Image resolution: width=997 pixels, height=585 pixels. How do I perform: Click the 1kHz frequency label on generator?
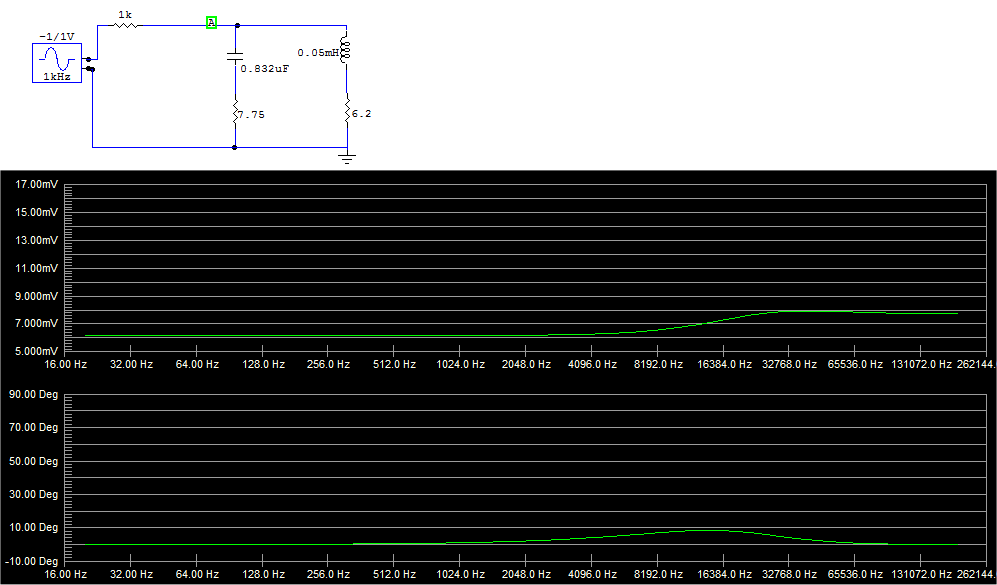point(57,76)
